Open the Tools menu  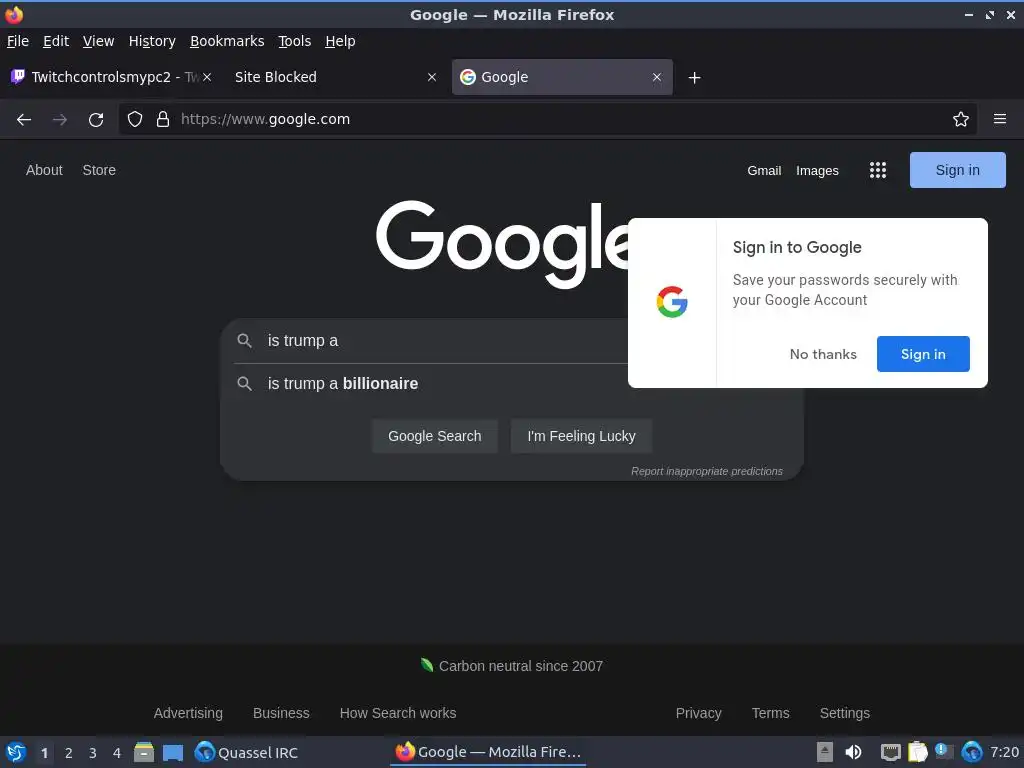tap(295, 41)
